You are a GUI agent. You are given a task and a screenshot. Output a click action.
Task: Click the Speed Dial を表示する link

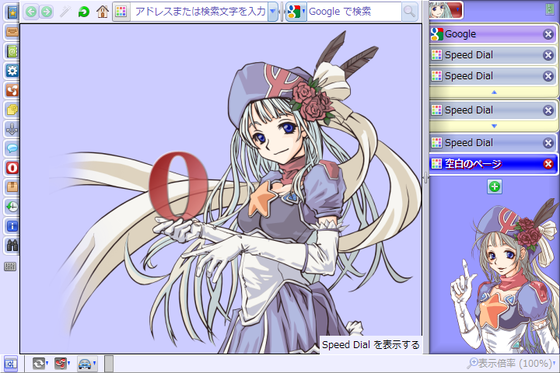371,345
